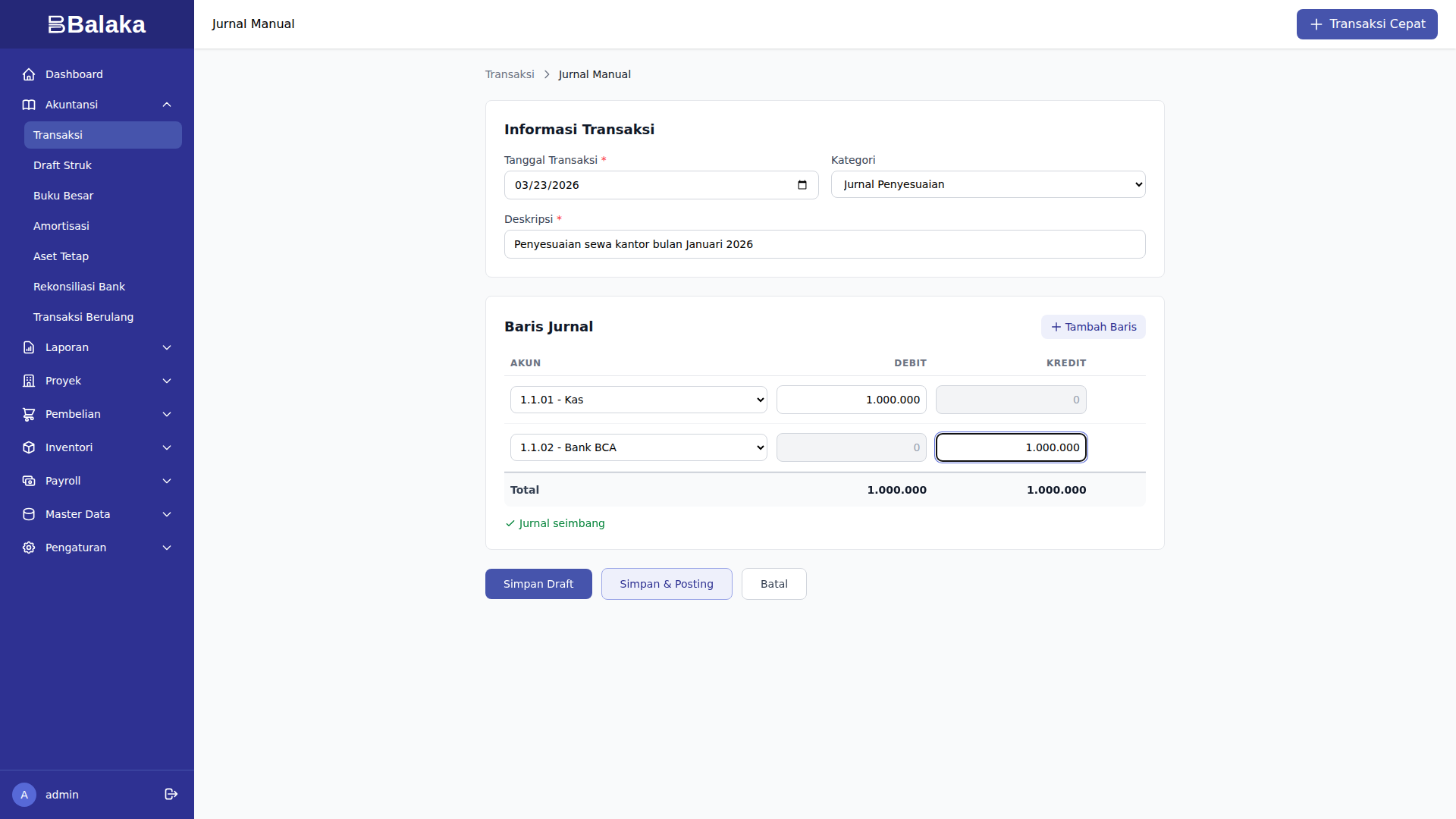Open Buku Besar menu item

(x=64, y=196)
